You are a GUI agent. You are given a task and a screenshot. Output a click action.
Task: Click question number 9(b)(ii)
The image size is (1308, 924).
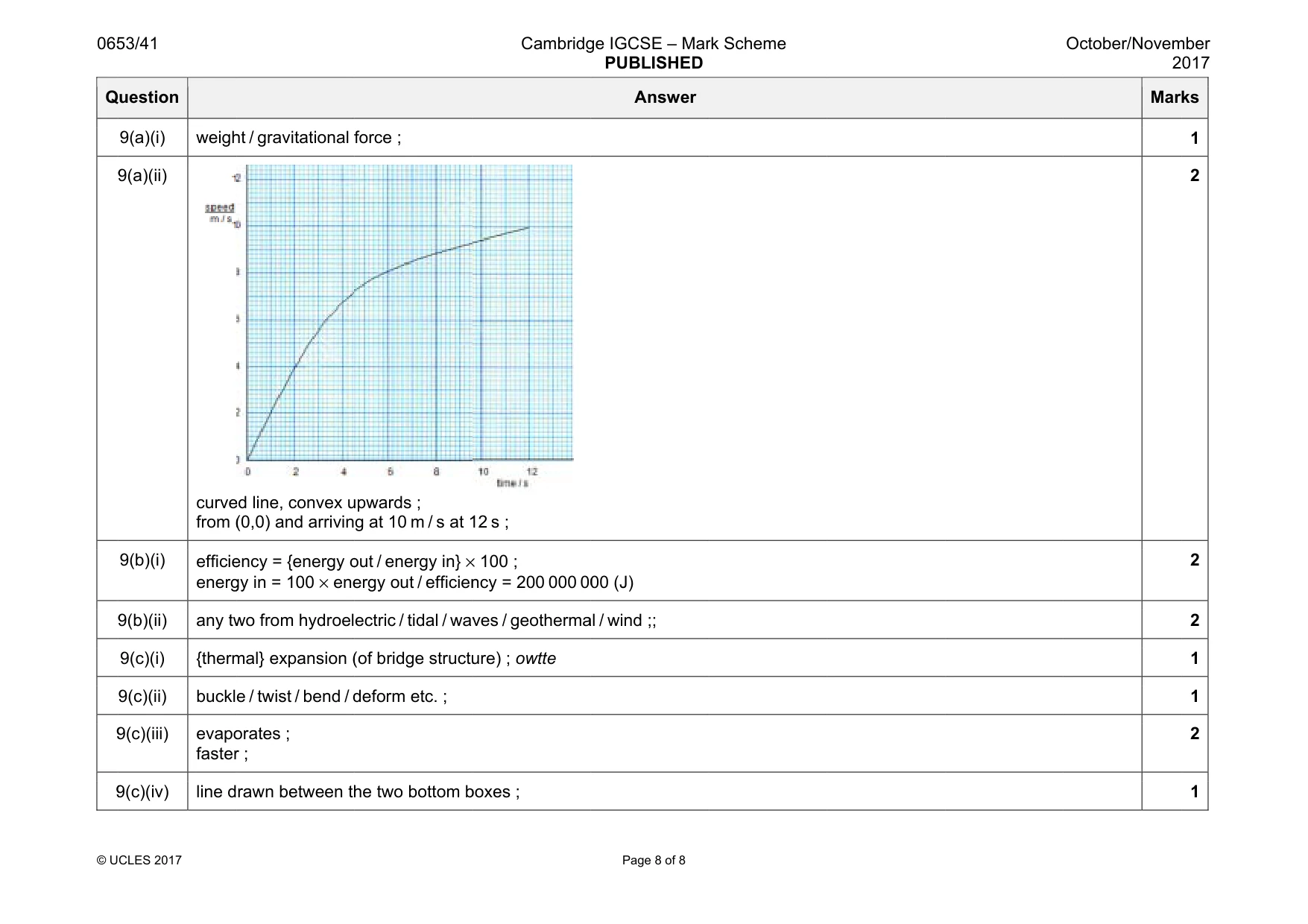click(x=142, y=621)
